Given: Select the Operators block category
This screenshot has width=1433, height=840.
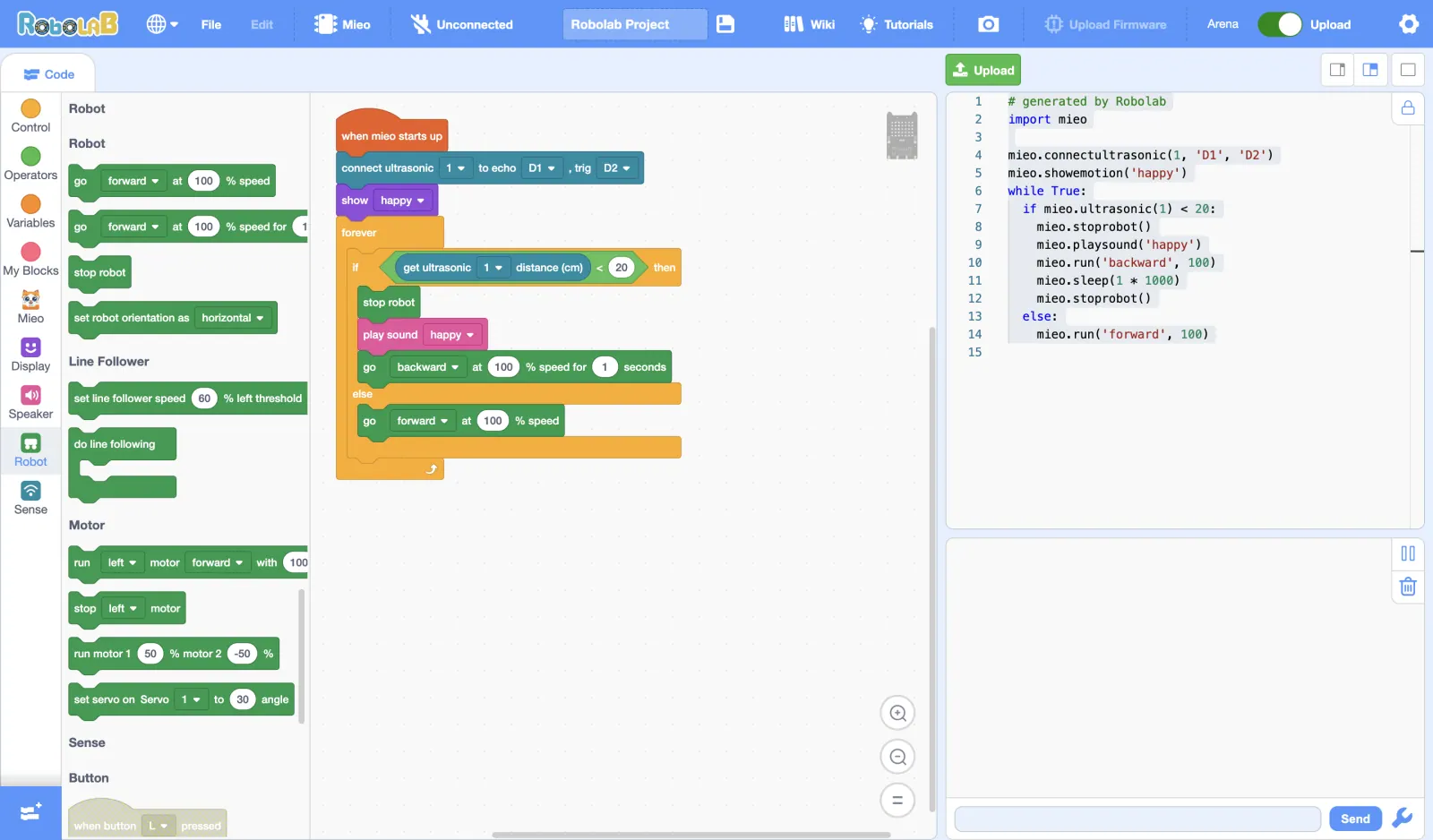Looking at the screenshot, I should point(30,164).
